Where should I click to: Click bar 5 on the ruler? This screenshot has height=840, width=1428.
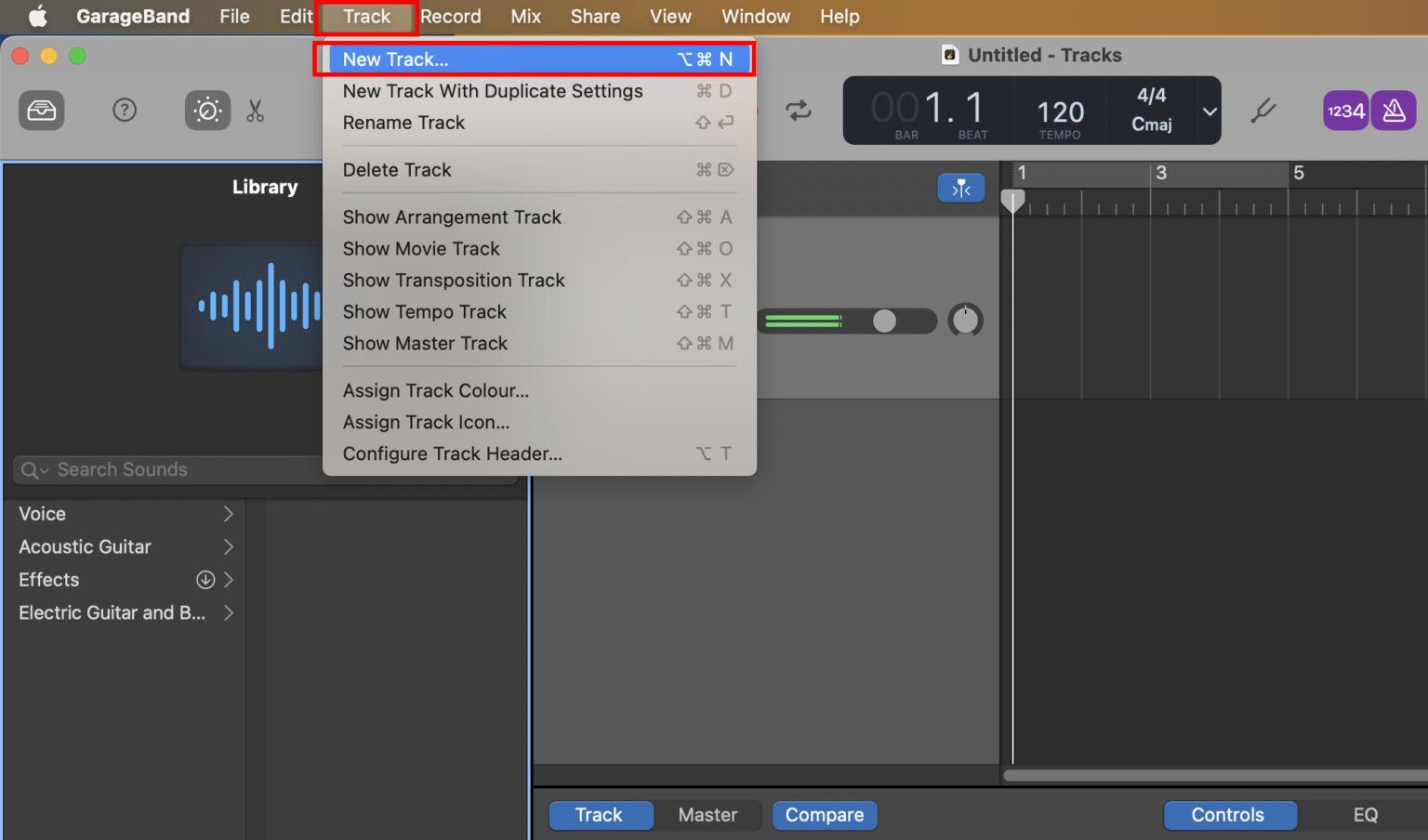1299,173
